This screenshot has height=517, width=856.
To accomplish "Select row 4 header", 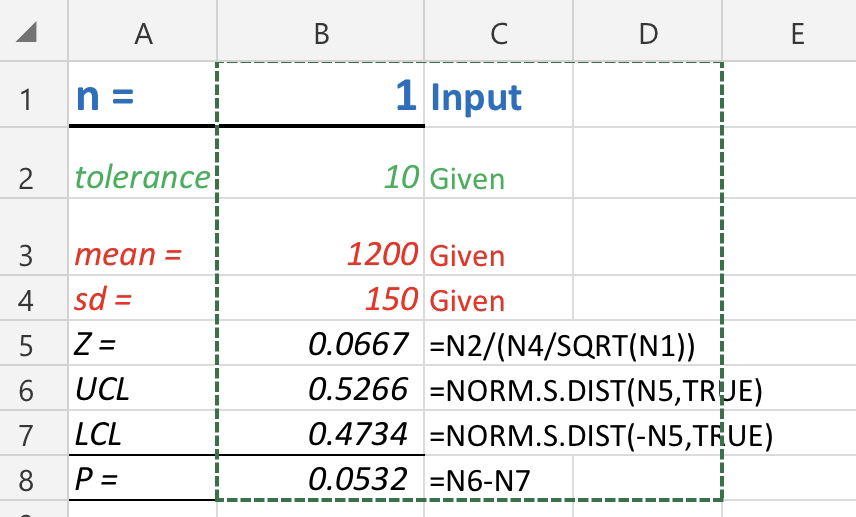I will click(34, 298).
